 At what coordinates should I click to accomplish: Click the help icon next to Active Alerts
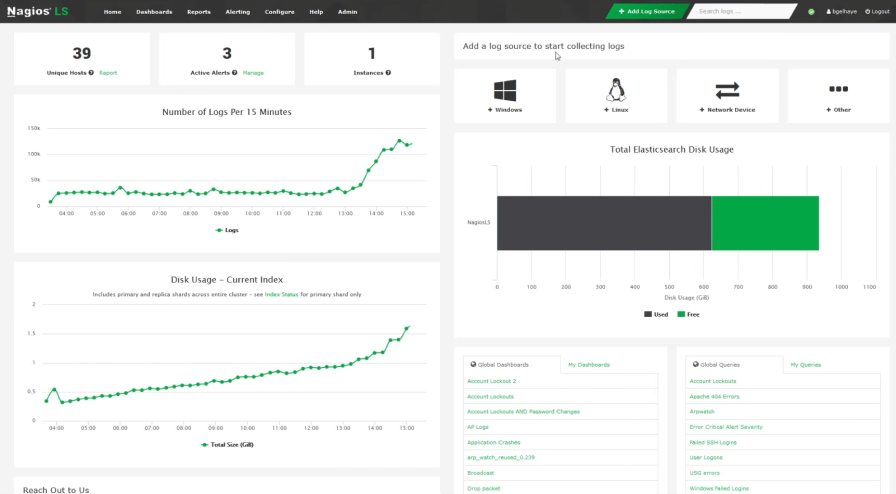click(x=235, y=73)
